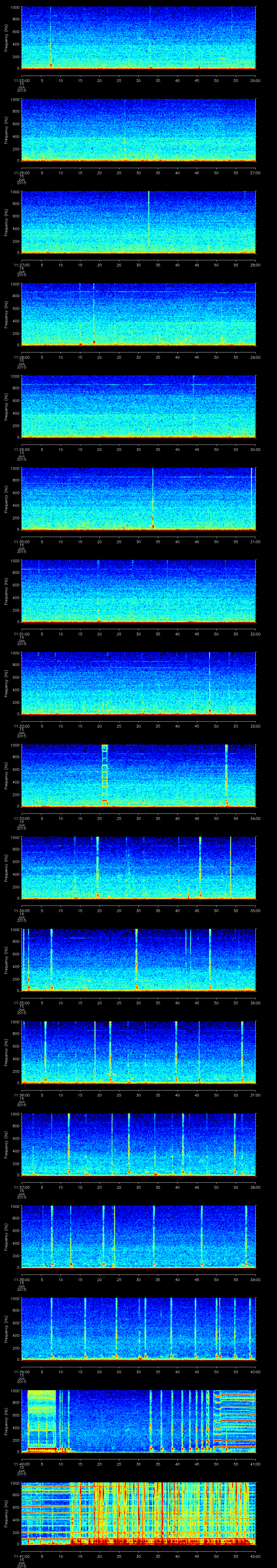Click the 11:37:00 time label
Viewport: 277px width, 1568px height.
21,1187
